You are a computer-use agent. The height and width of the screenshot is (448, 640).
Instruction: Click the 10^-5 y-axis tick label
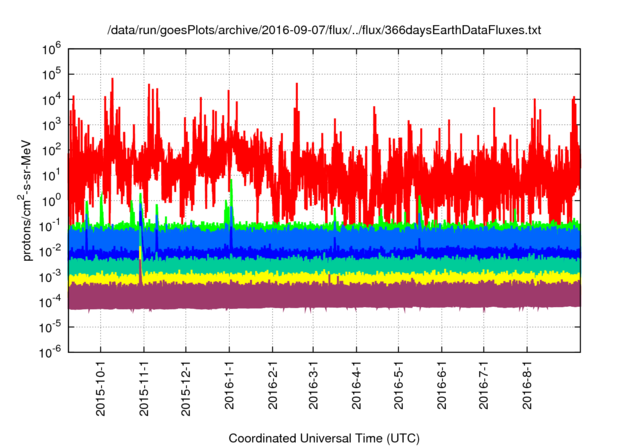50,327
